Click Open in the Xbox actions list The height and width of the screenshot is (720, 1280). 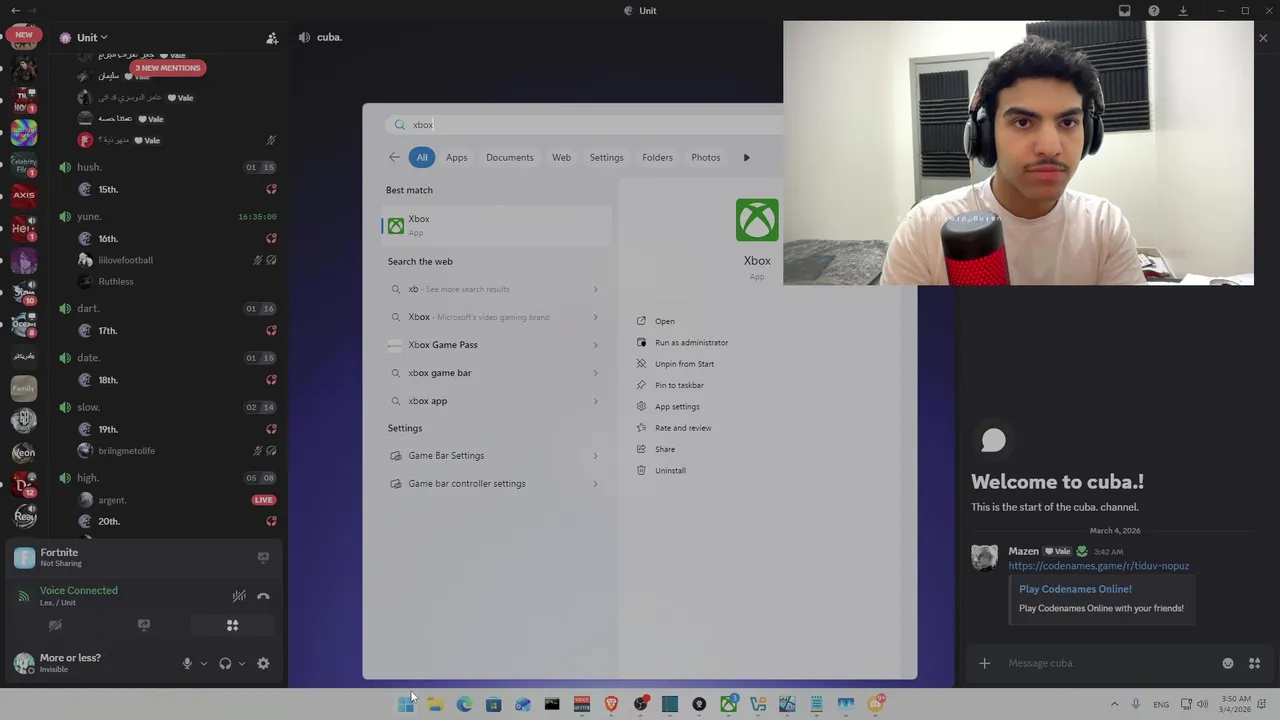[664, 321]
